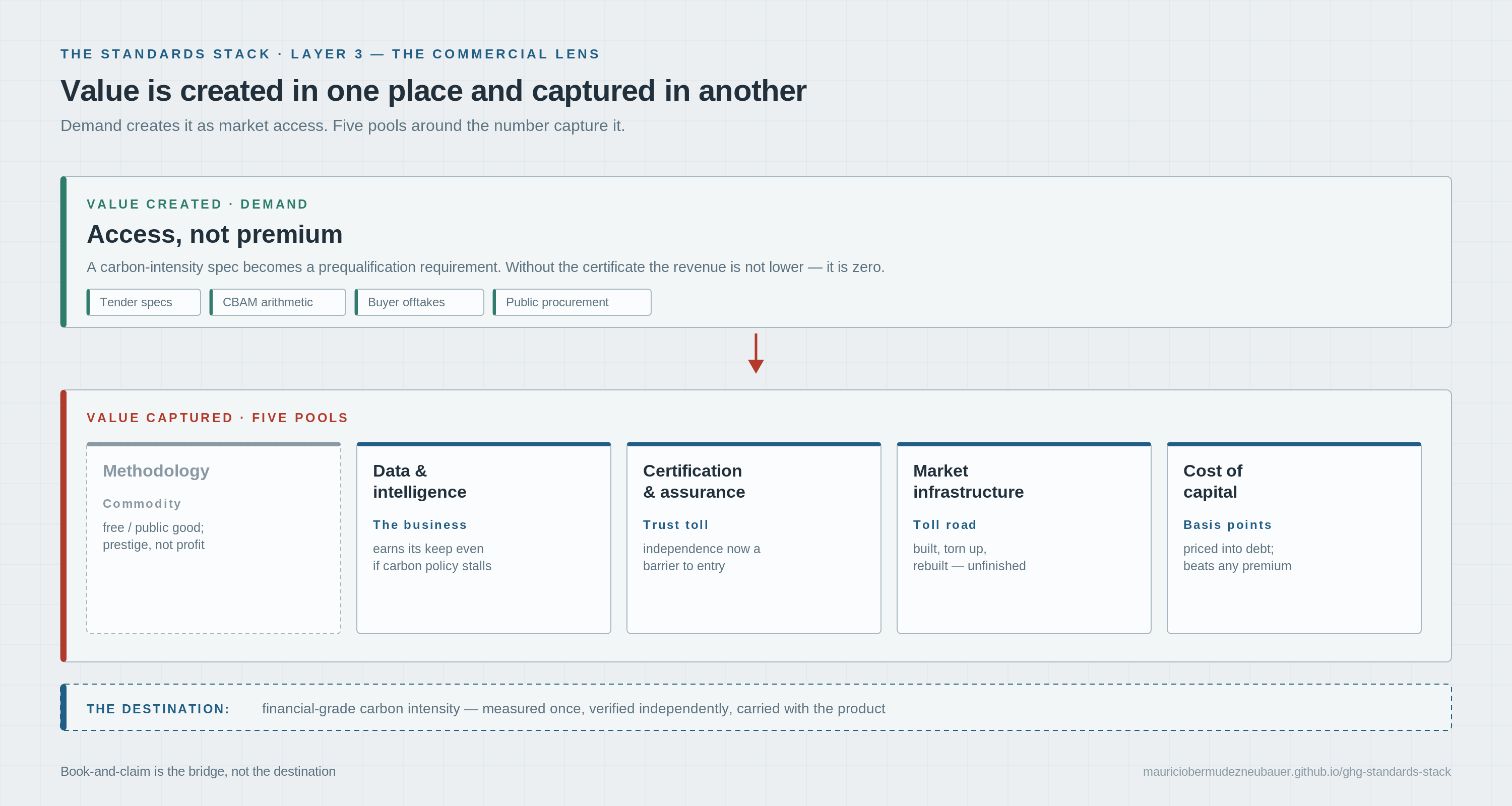The image size is (1512, 806).
Task: Click the 'financial-grade carbon intensity' sentence
Action: [x=573, y=709]
